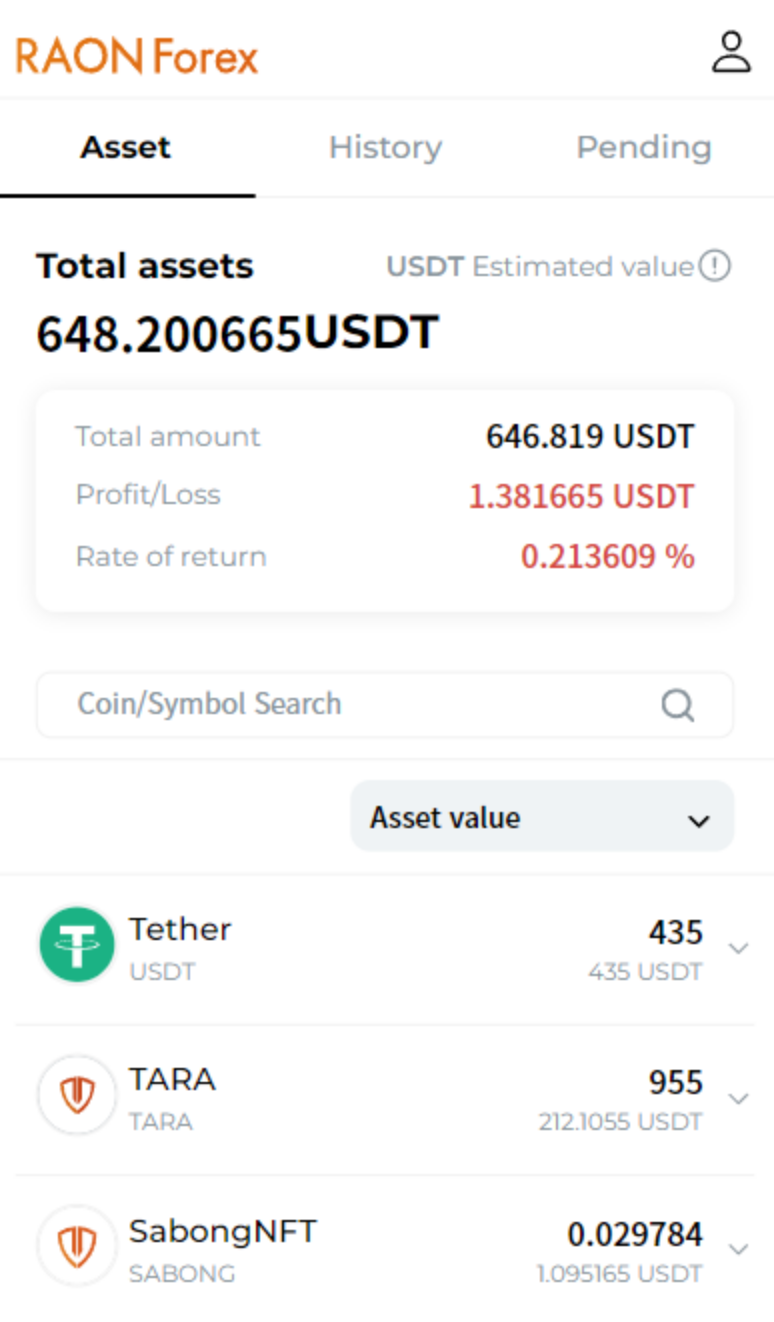Click the SabongNFT coin icon

click(x=77, y=1246)
